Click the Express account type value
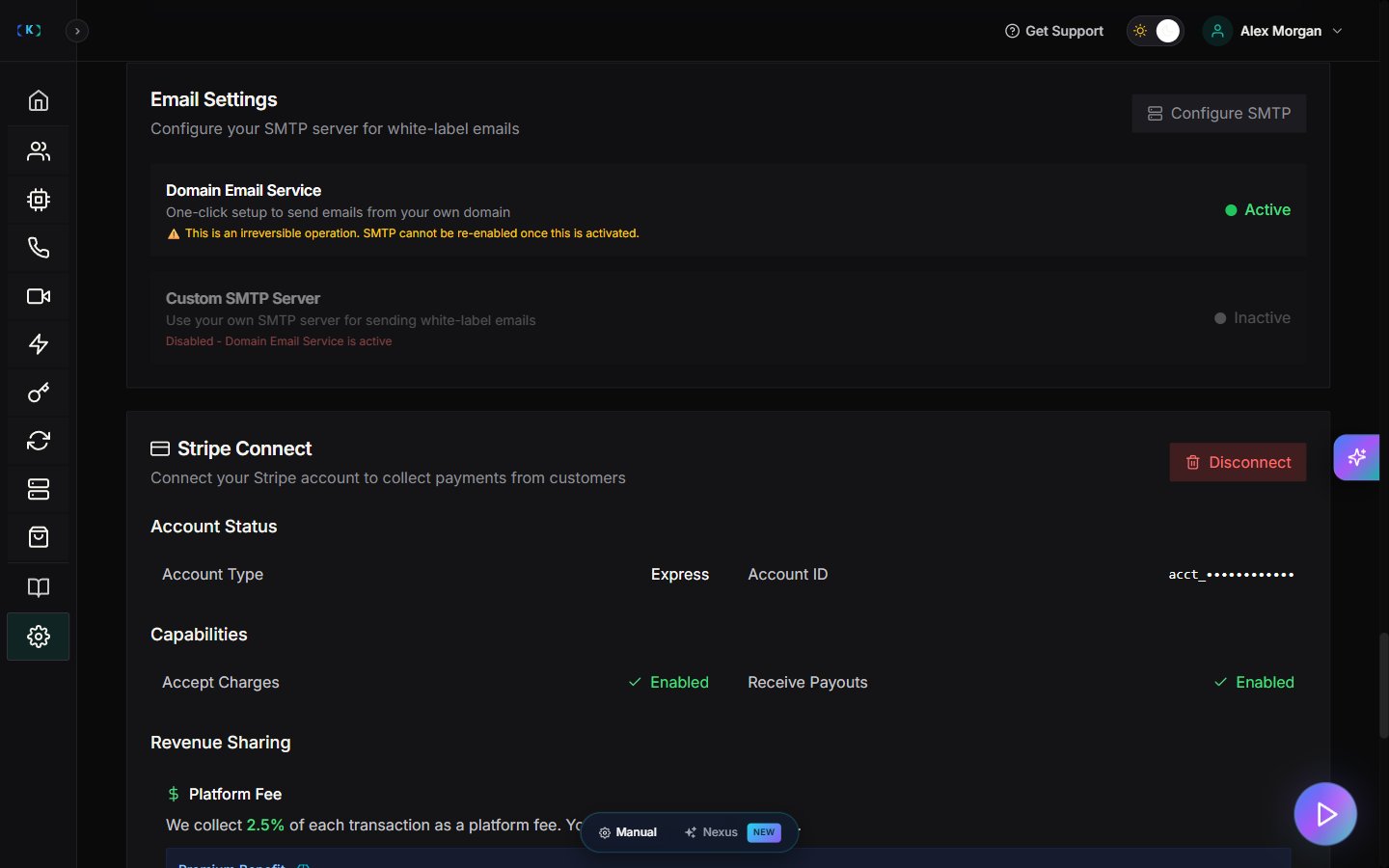The image size is (1389, 868). pyautogui.click(x=680, y=574)
